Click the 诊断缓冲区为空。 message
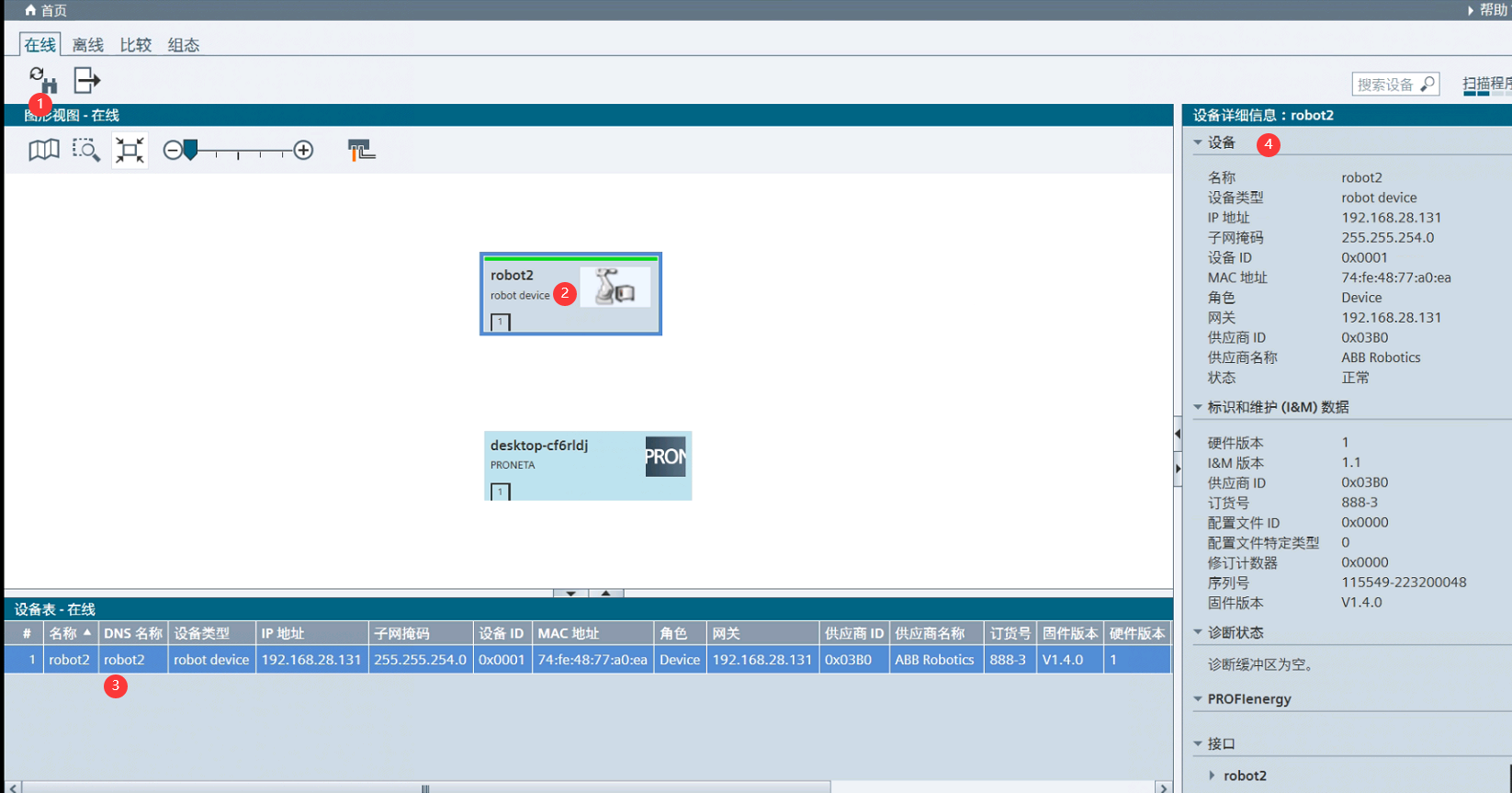1512x793 pixels. 1261,664
